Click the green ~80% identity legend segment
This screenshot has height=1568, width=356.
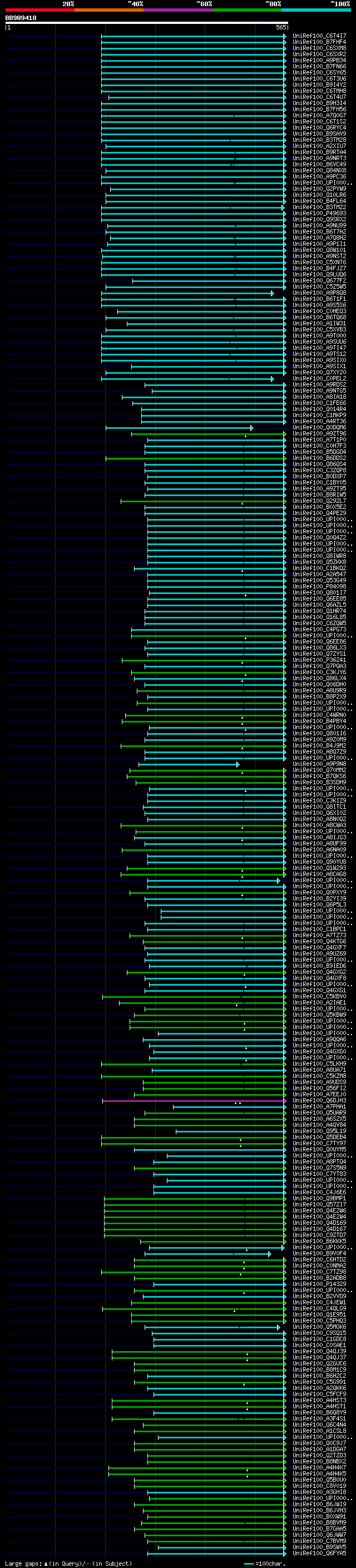[247, 10]
